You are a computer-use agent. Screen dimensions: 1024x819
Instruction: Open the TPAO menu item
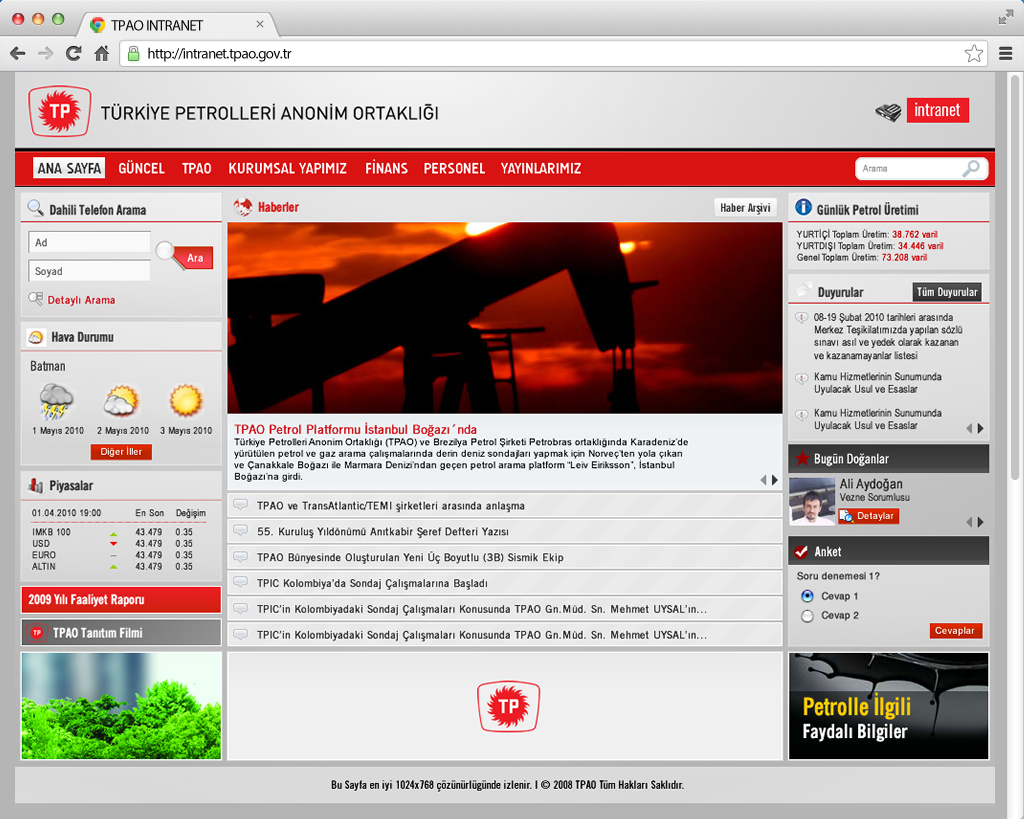pos(197,169)
